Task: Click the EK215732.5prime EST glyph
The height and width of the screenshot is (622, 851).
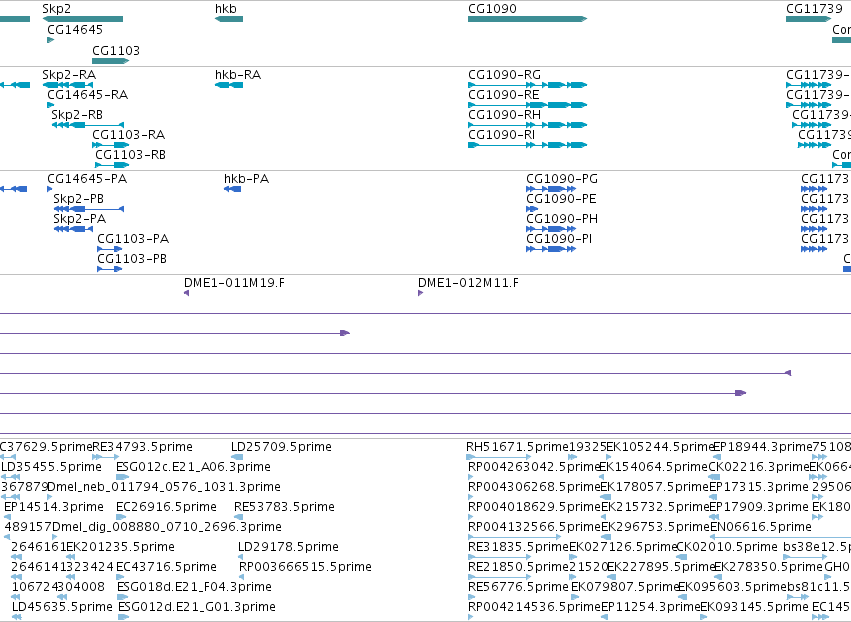Action: tap(605, 517)
